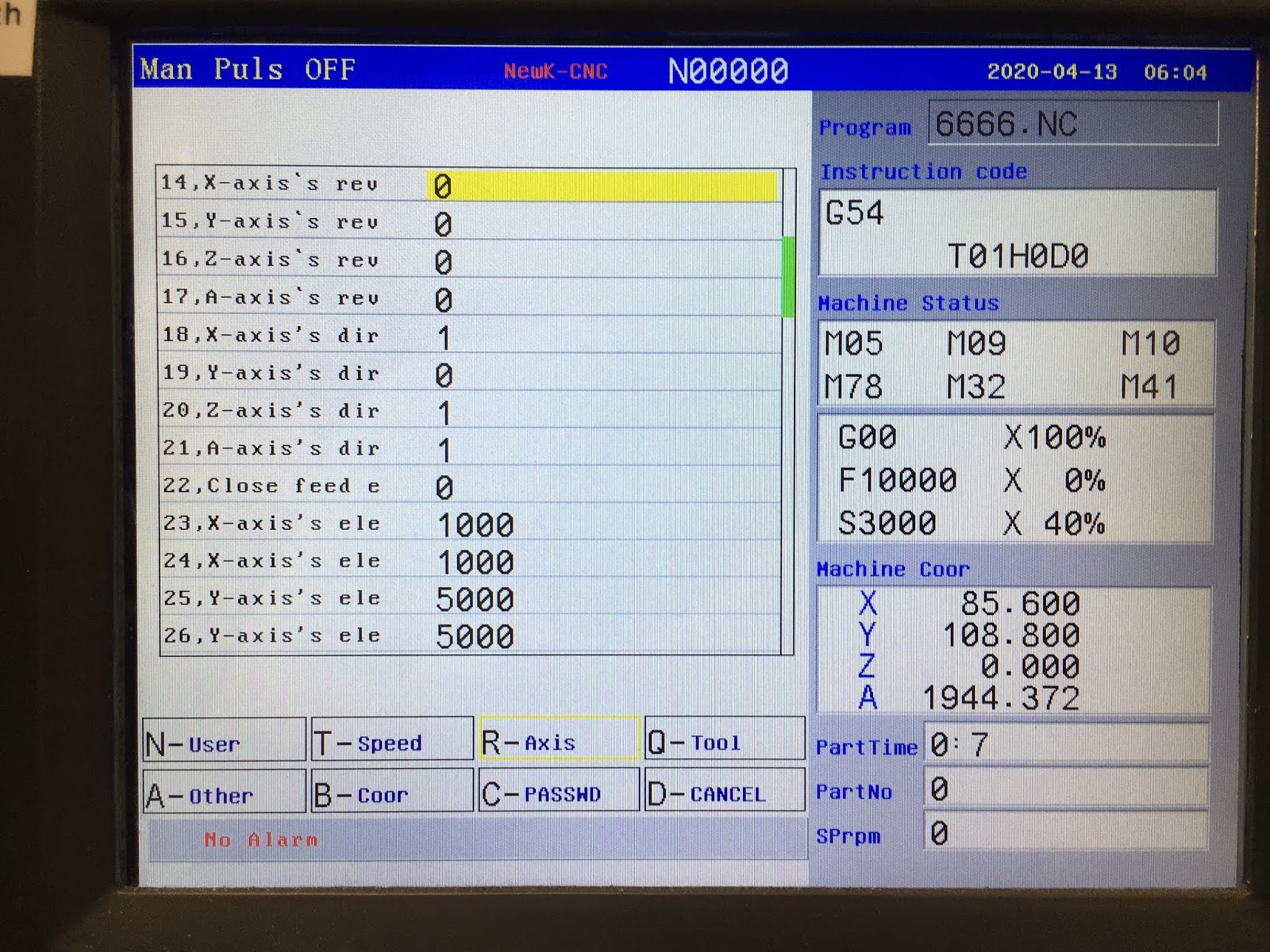Image resolution: width=1270 pixels, height=952 pixels.
Task: Click the M32 machine status code
Action: click(977, 387)
